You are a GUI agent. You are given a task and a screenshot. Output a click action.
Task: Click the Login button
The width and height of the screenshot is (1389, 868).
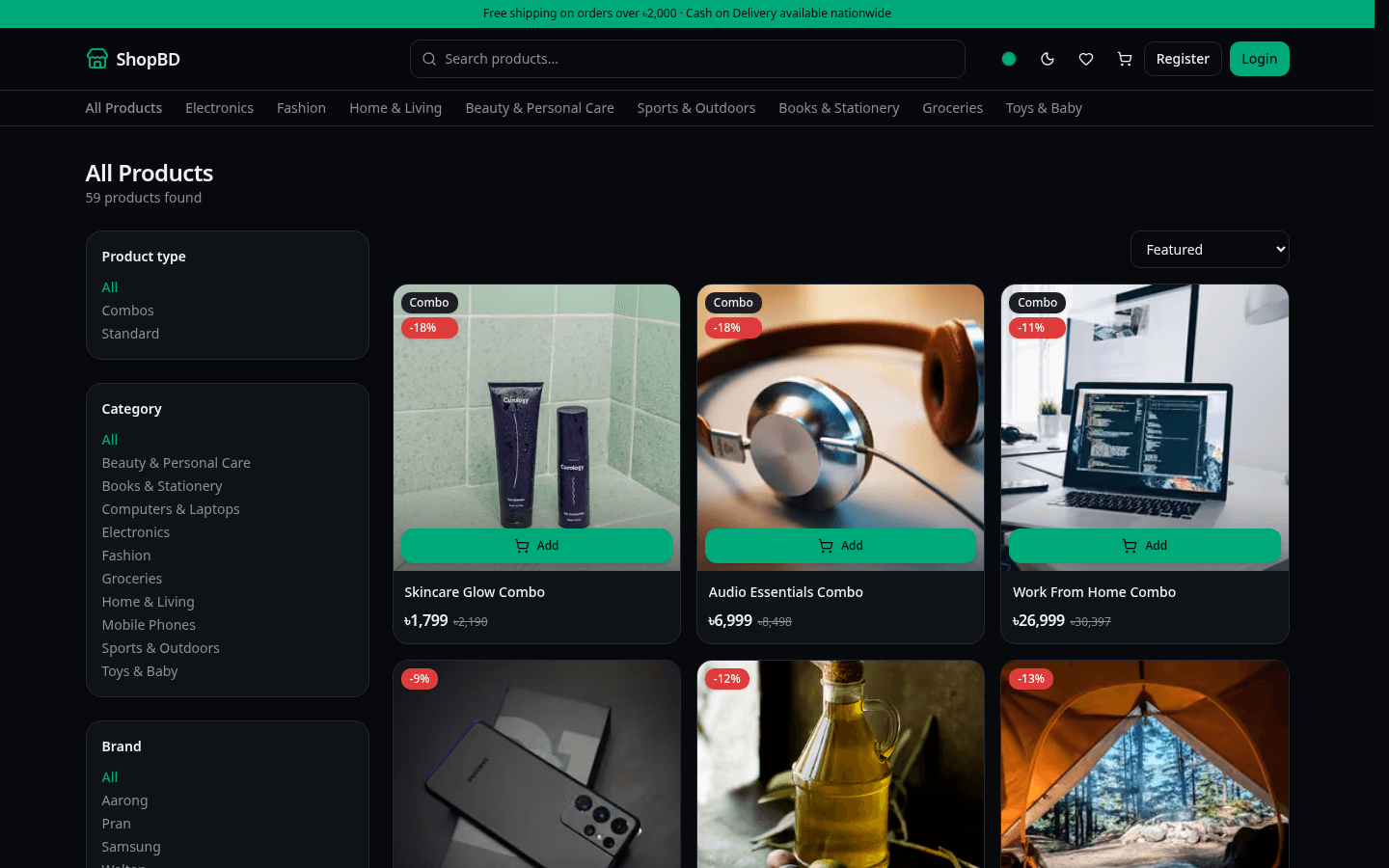[x=1260, y=59]
